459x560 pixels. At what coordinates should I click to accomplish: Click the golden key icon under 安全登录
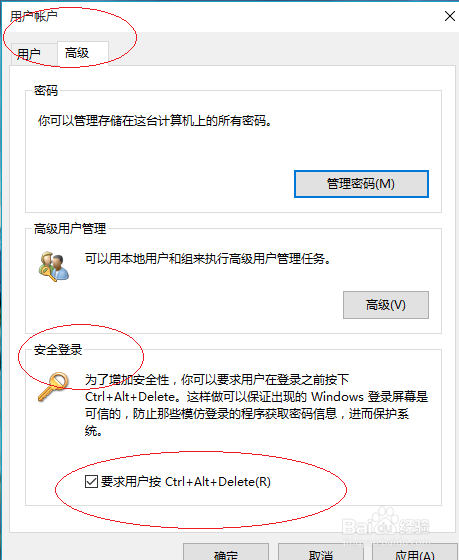pos(53,386)
